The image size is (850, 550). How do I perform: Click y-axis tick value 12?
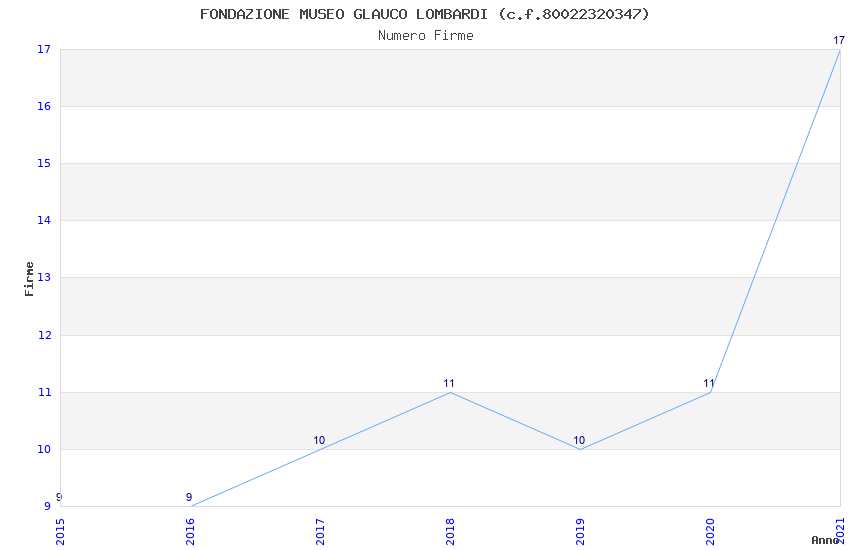pyautogui.click(x=44, y=335)
